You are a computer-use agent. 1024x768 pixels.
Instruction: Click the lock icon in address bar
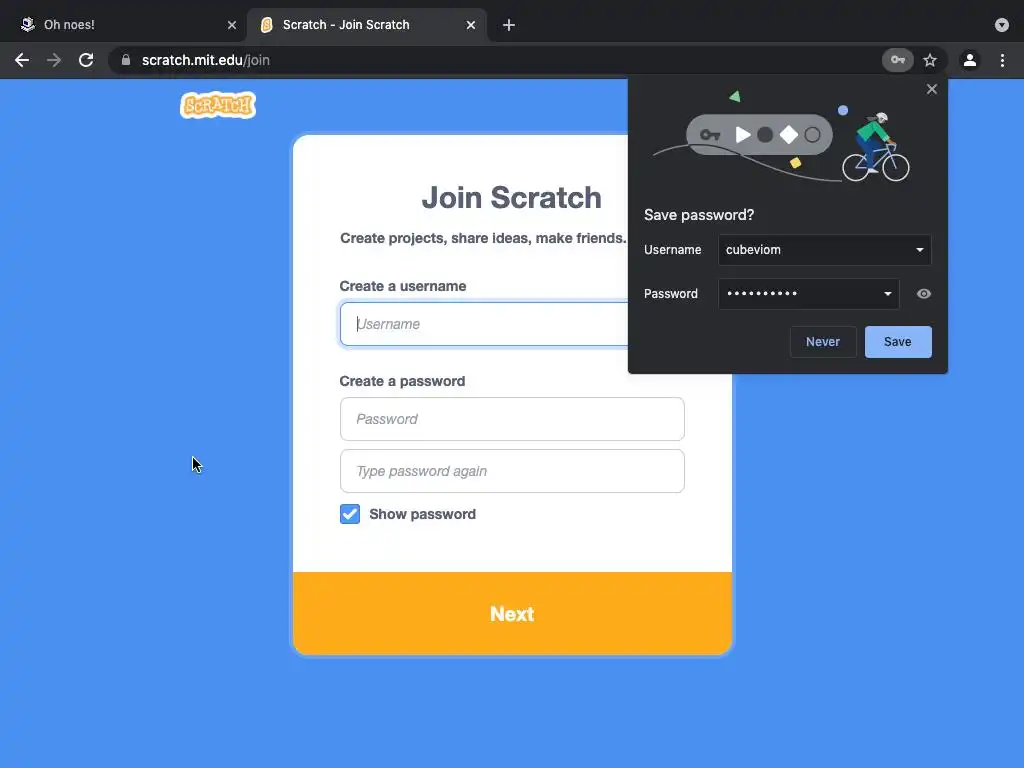pyautogui.click(x=126, y=60)
